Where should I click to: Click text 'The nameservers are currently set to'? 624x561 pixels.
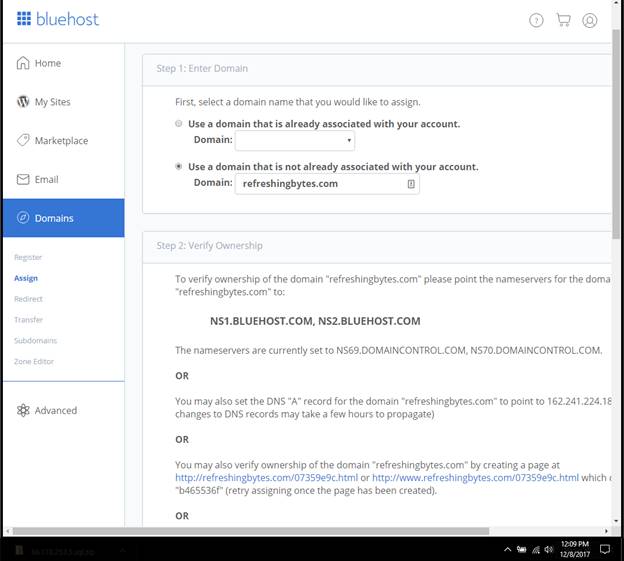[x=255, y=351]
